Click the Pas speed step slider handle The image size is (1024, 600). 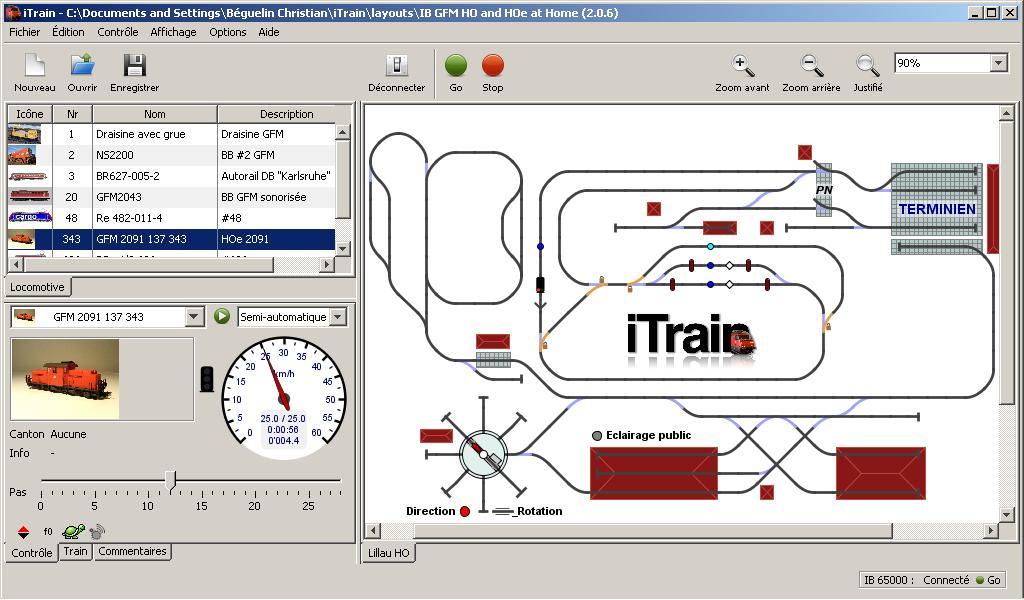(x=170, y=481)
